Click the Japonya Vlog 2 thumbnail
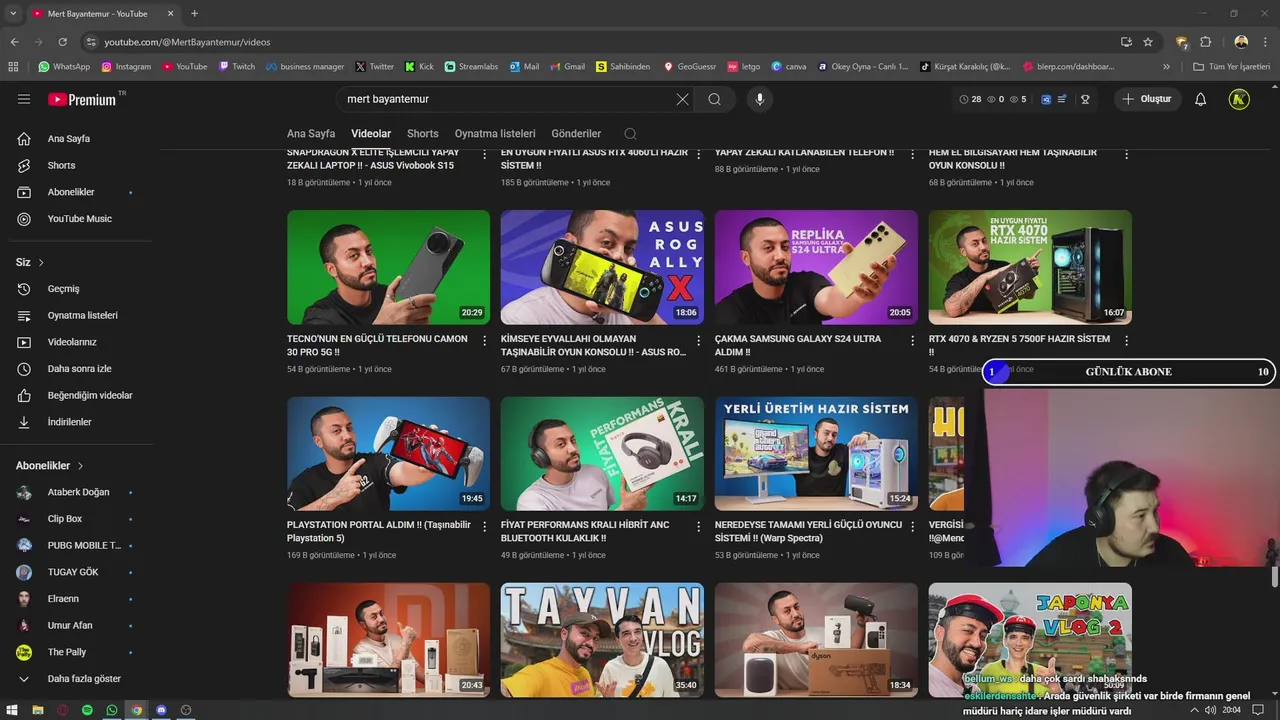Image resolution: width=1280 pixels, height=720 pixels. 1030,640
